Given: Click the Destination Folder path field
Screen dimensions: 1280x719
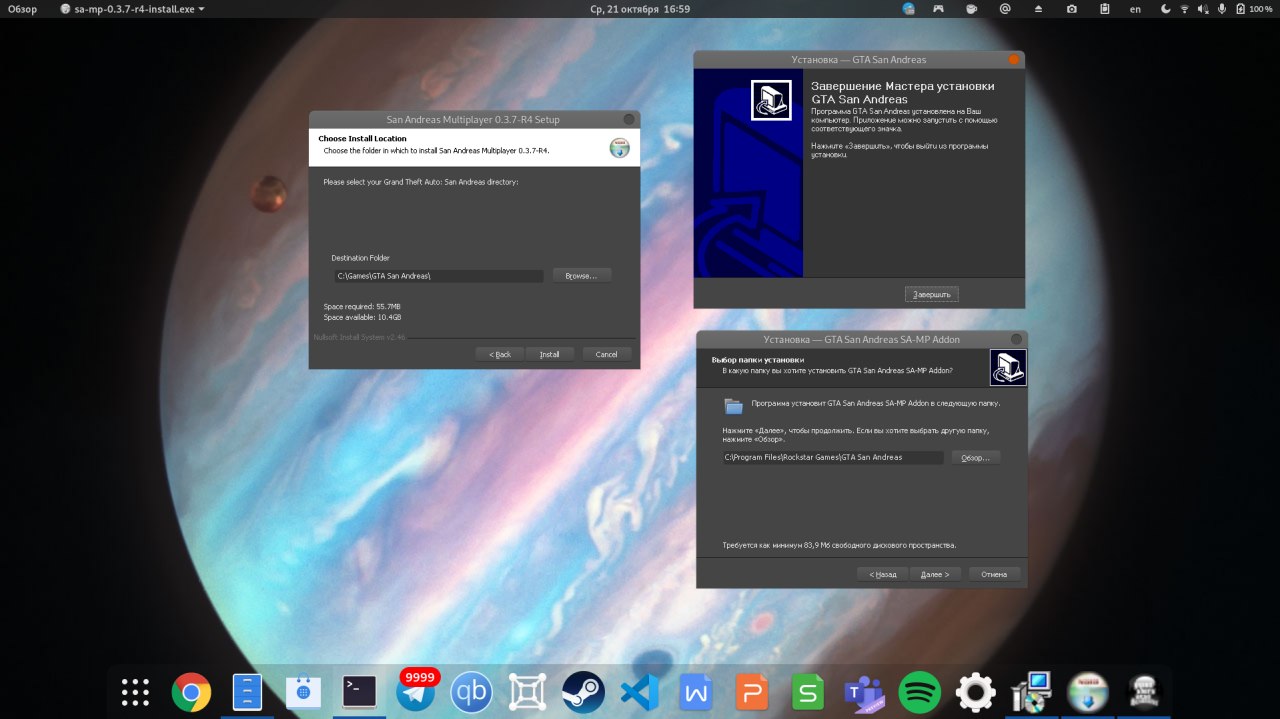Looking at the screenshot, I should 439,275.
